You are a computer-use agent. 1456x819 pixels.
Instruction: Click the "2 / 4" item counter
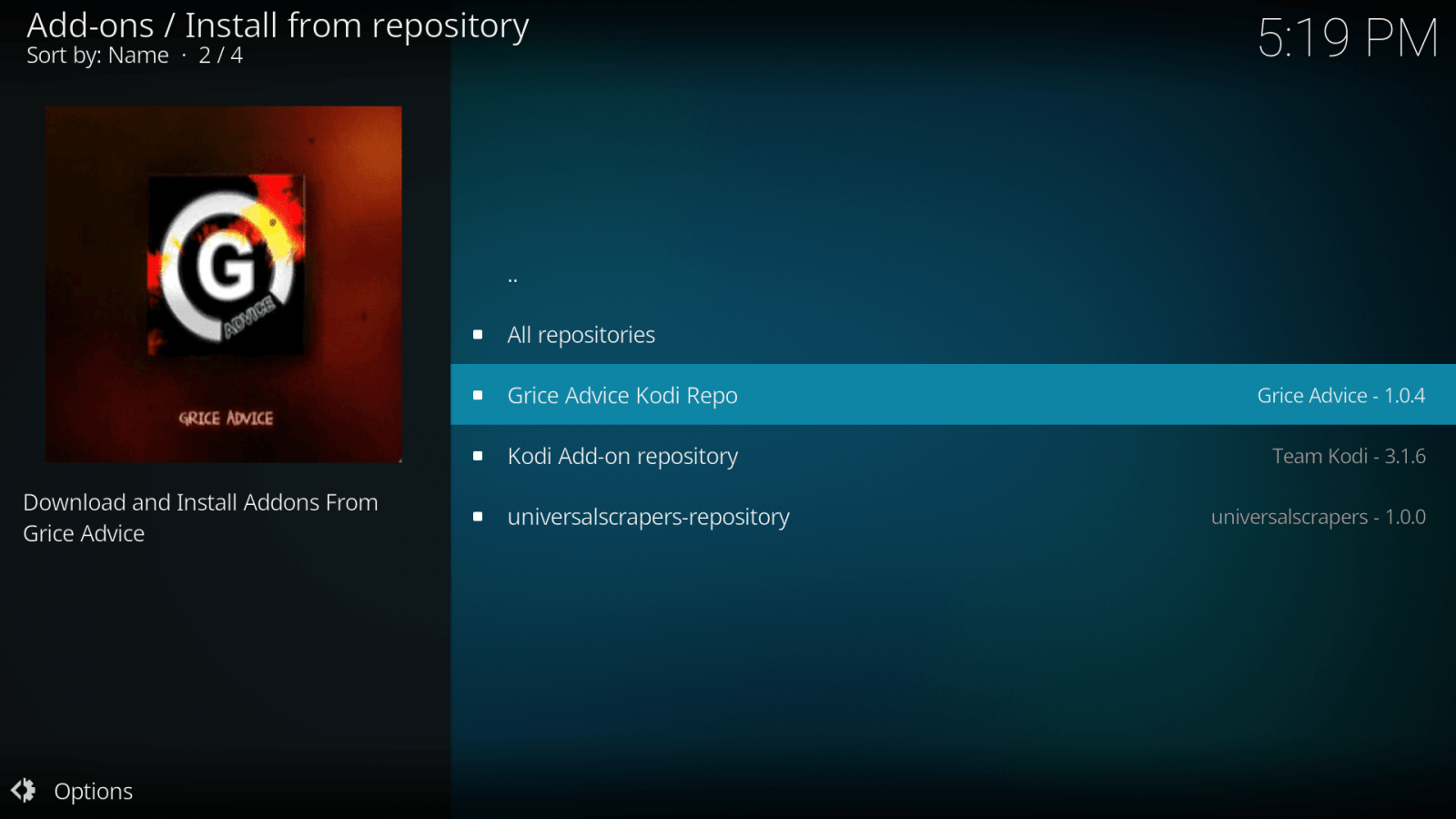tap(221, 56)
